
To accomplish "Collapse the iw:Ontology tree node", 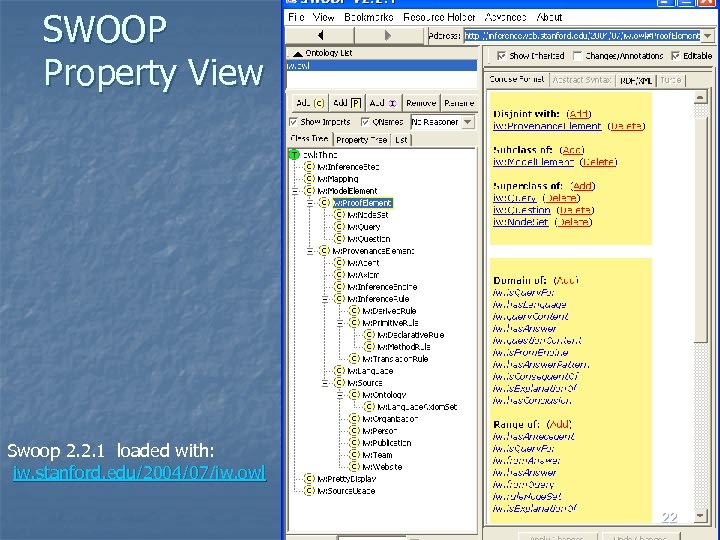I will [x=340, y=394].
